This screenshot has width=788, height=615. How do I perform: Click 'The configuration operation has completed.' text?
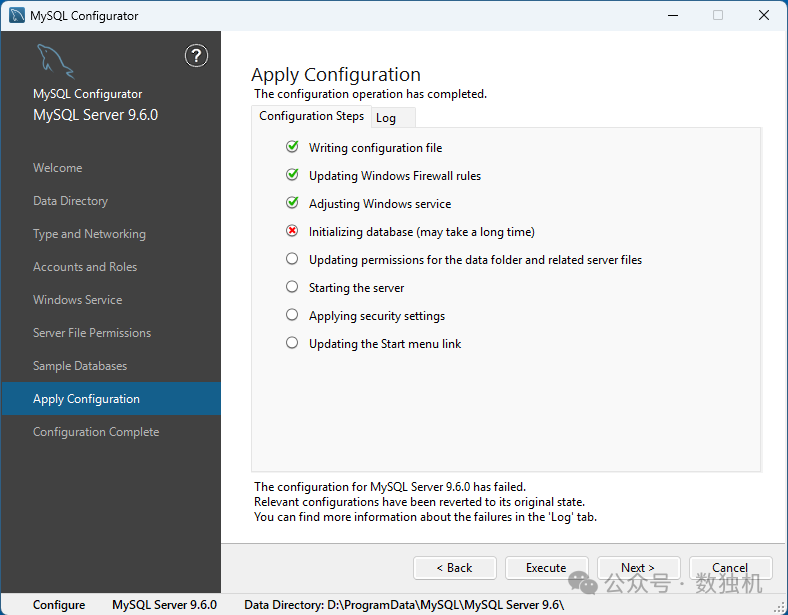point(371,94)
